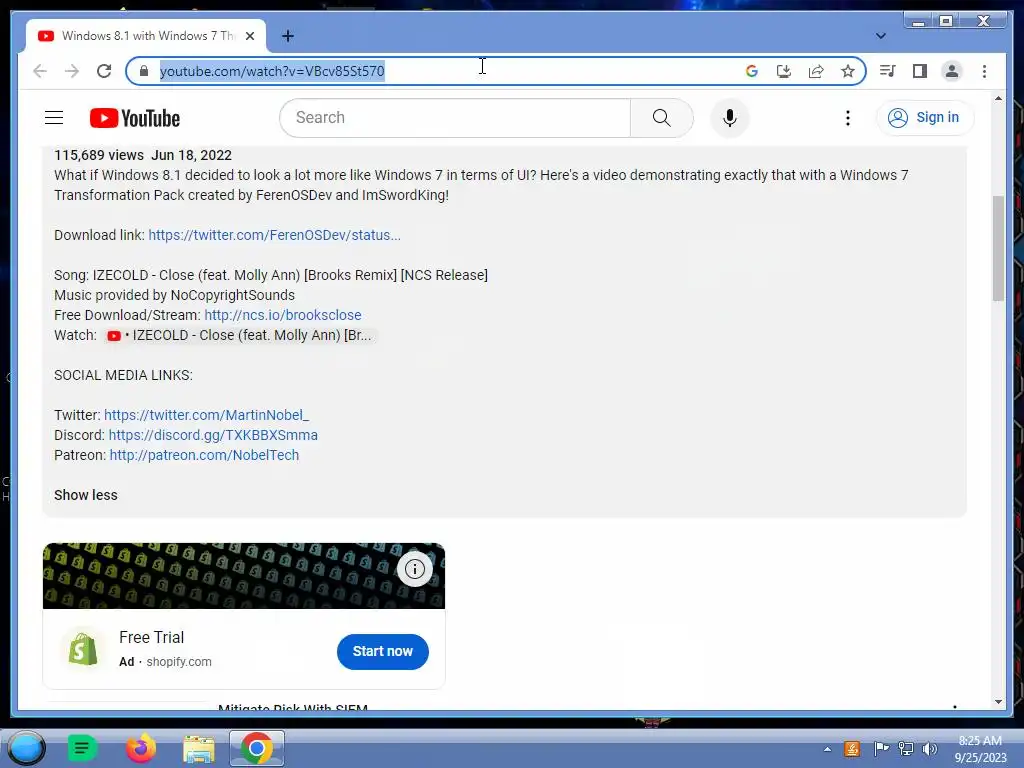Open YouTube hamburger guide menu
1024x768 pixels.
pyautogui.click(x=54, y=118)
